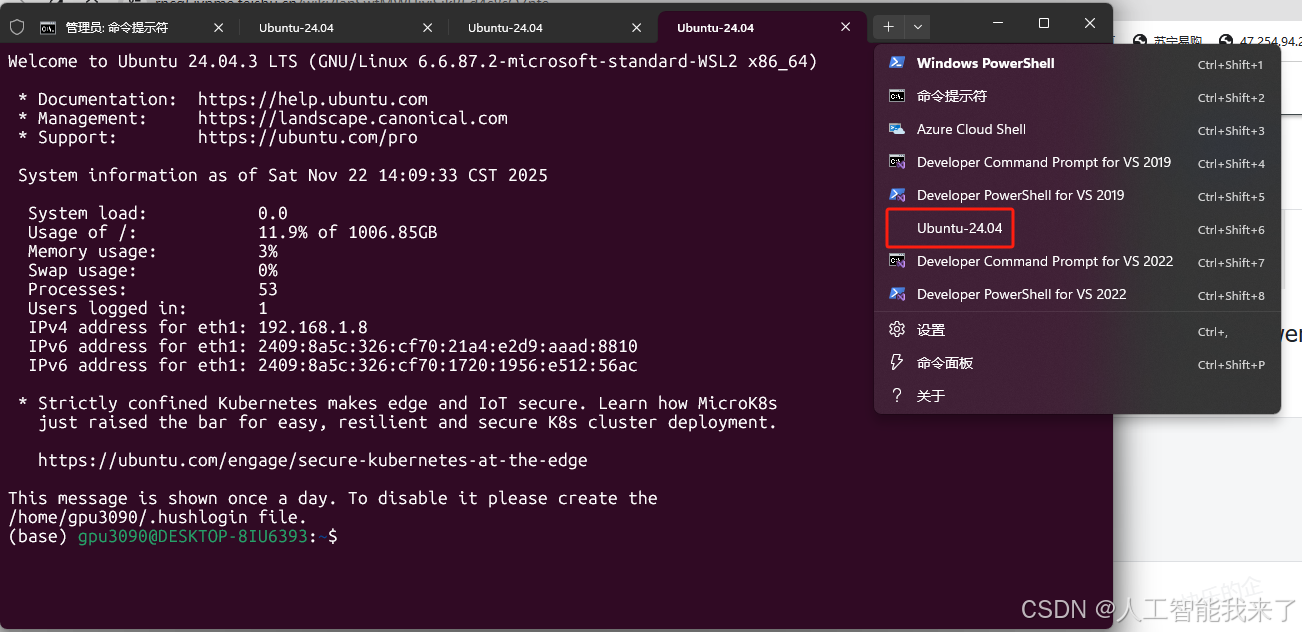Close the second Ubuntu-24.04 tab
This screenshot has height=632, width=1302.
point(637,28)
